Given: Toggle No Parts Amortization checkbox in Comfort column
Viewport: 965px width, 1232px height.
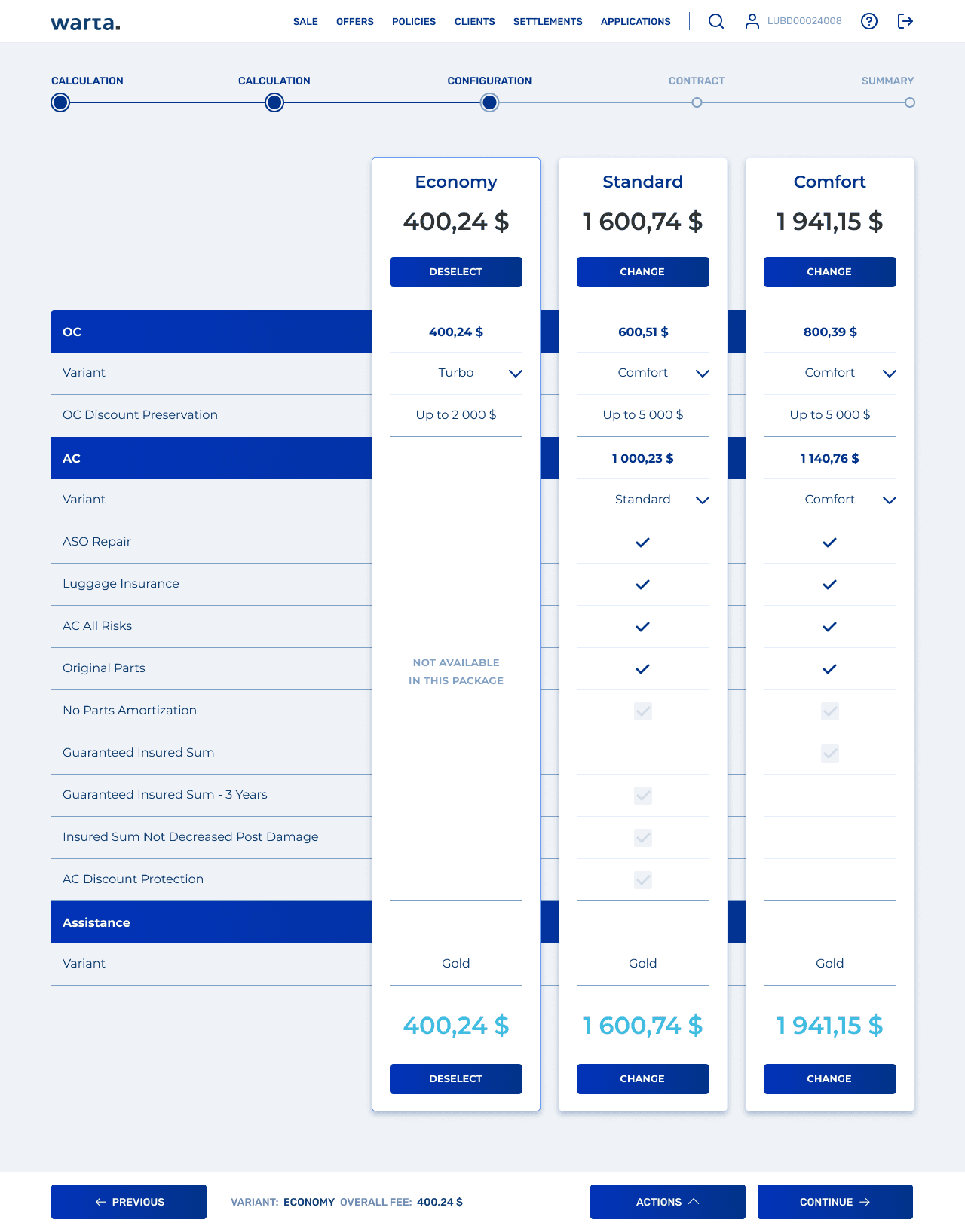Looking at the screenshot, I should [830, 711].
